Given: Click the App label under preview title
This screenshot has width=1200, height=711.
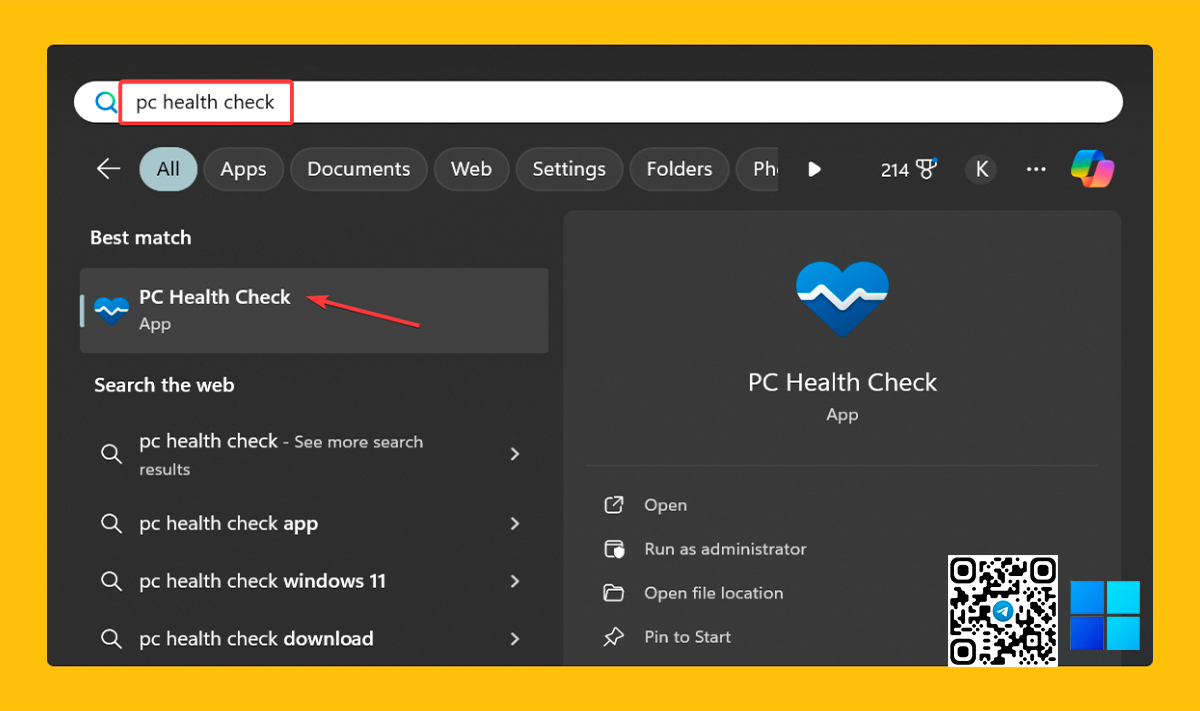Looking at the screenshot, I should [x=842, y=414].
